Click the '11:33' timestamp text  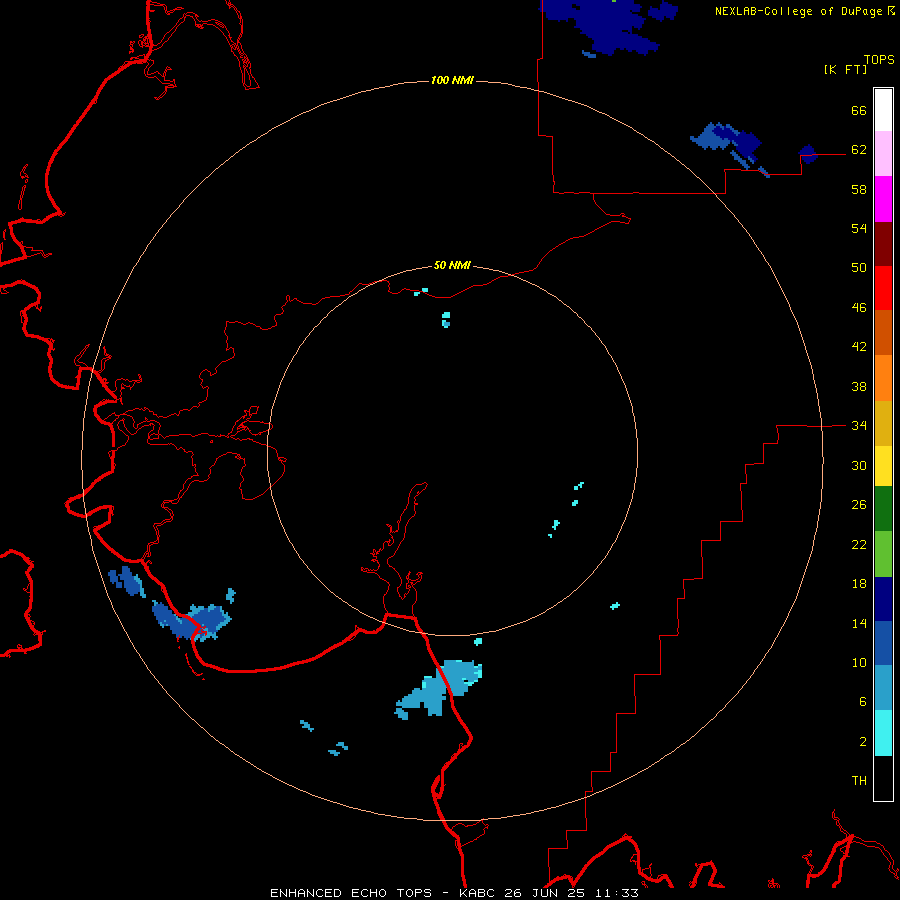pyautogui.click(x=615, y=893)
